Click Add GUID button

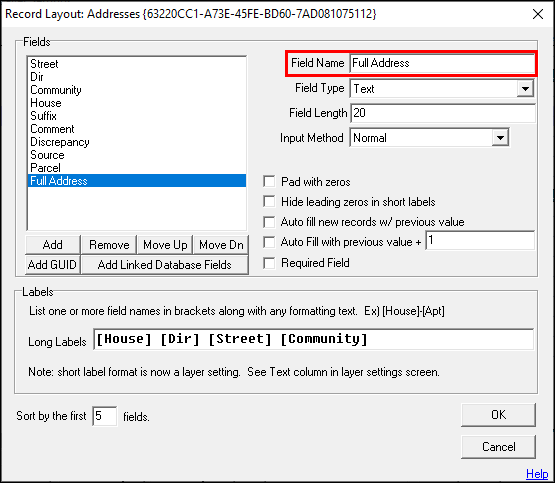53,265
